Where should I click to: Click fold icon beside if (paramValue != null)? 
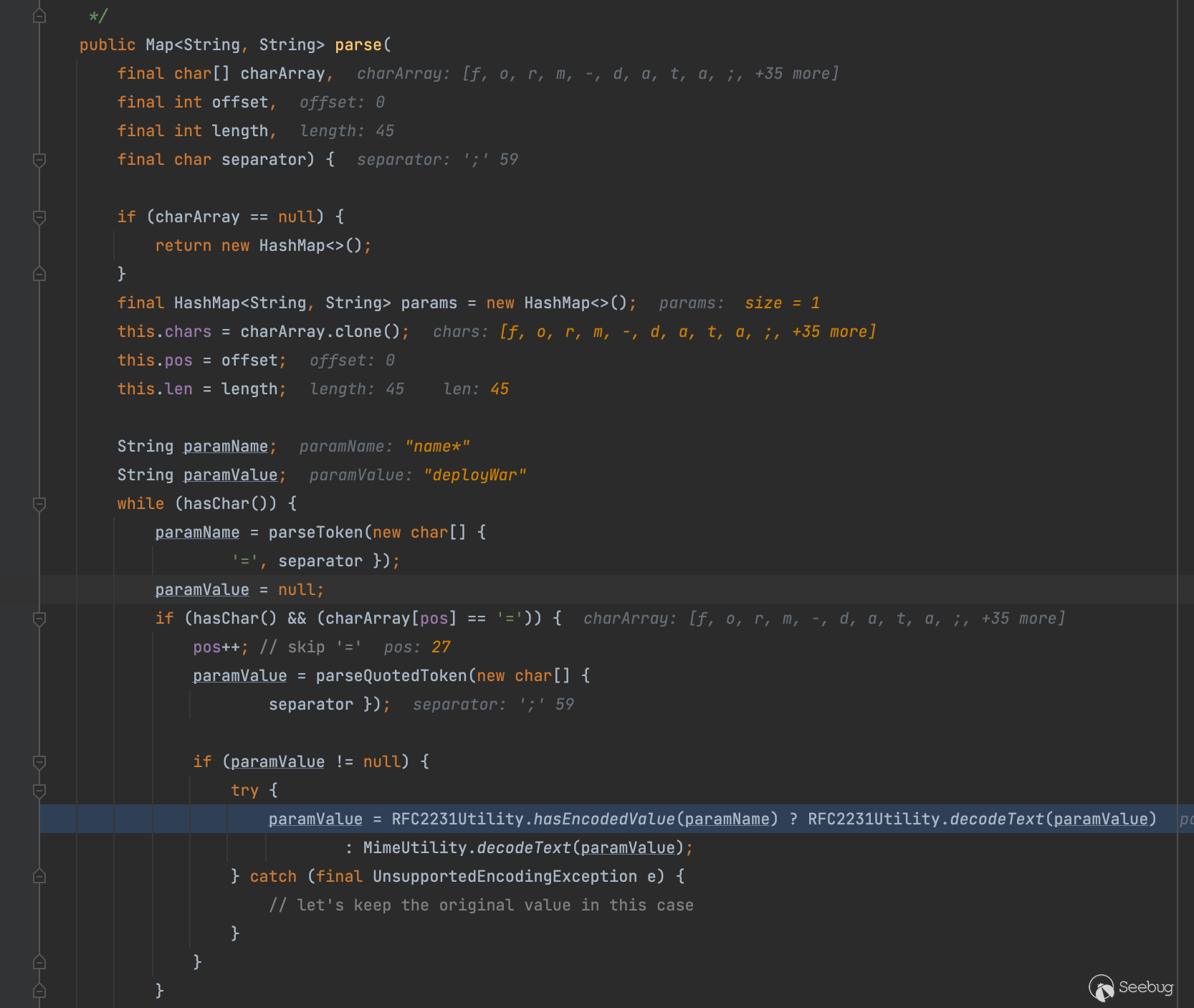[39, 762]
